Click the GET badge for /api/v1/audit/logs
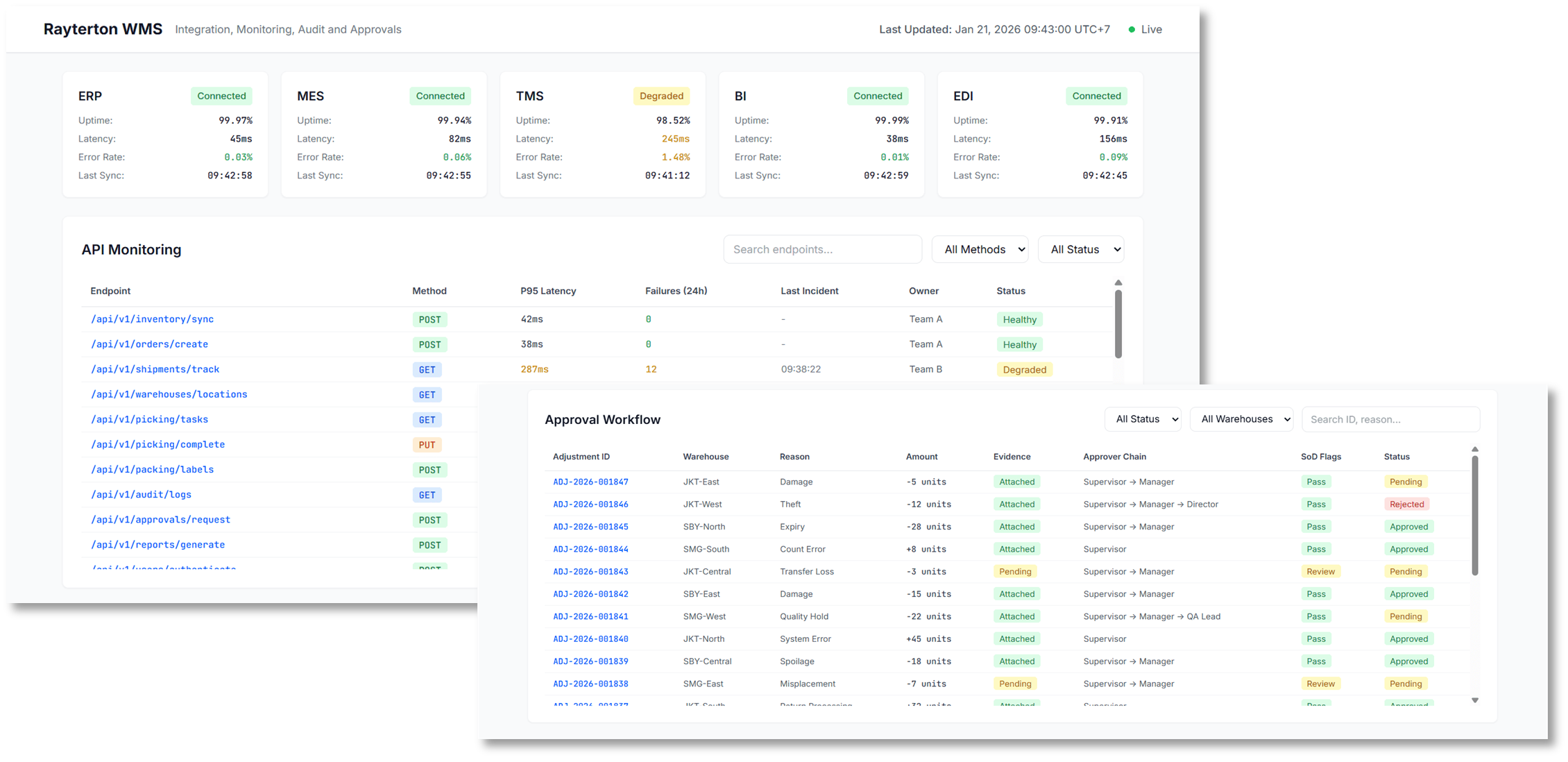Viewport: 1568px width, 762px height. tap(427, 495)
